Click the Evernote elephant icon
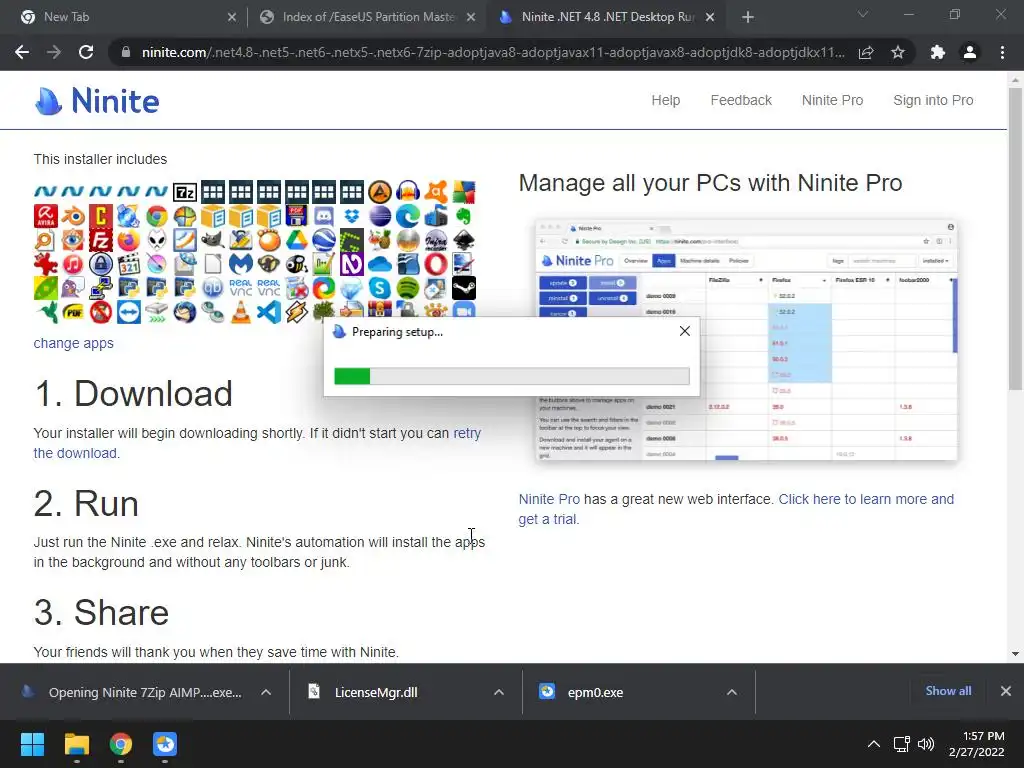Image resolution: width=1024 pixels, height=768 pixels. [x=464, y=216]
